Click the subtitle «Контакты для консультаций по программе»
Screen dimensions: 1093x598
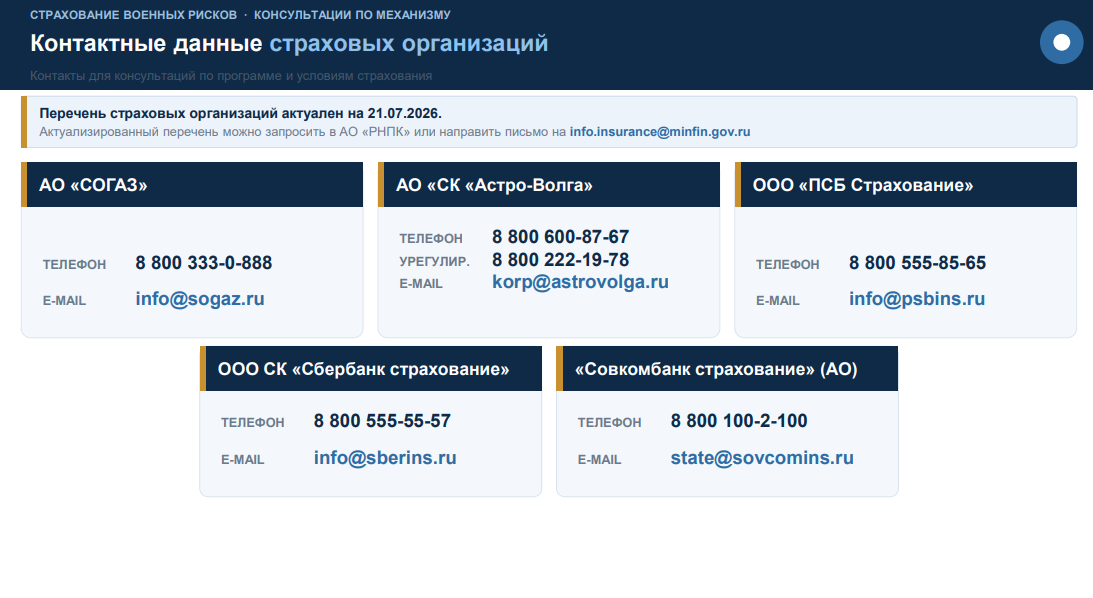(231, 75)
